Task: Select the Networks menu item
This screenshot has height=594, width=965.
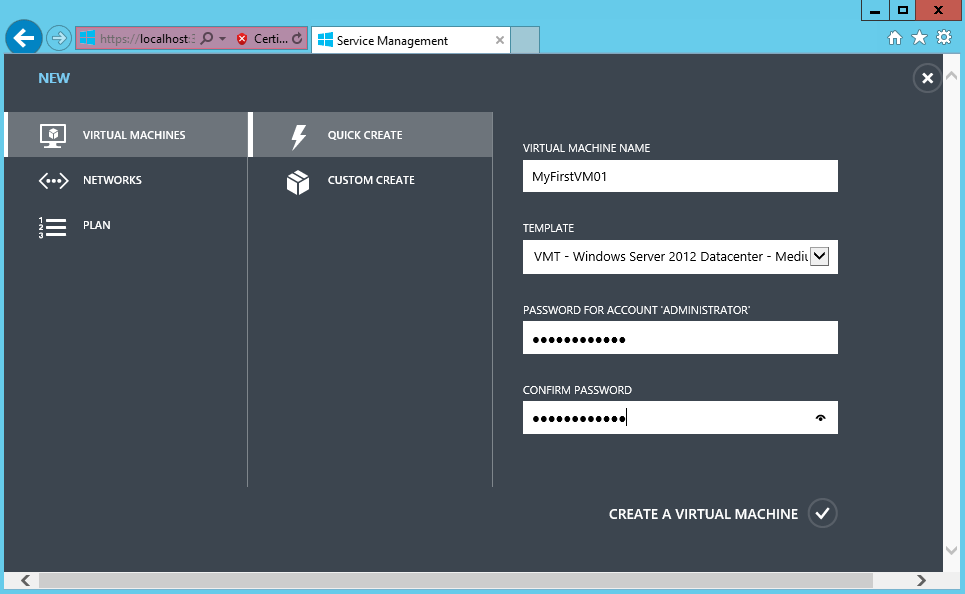Action: (112, 181)
